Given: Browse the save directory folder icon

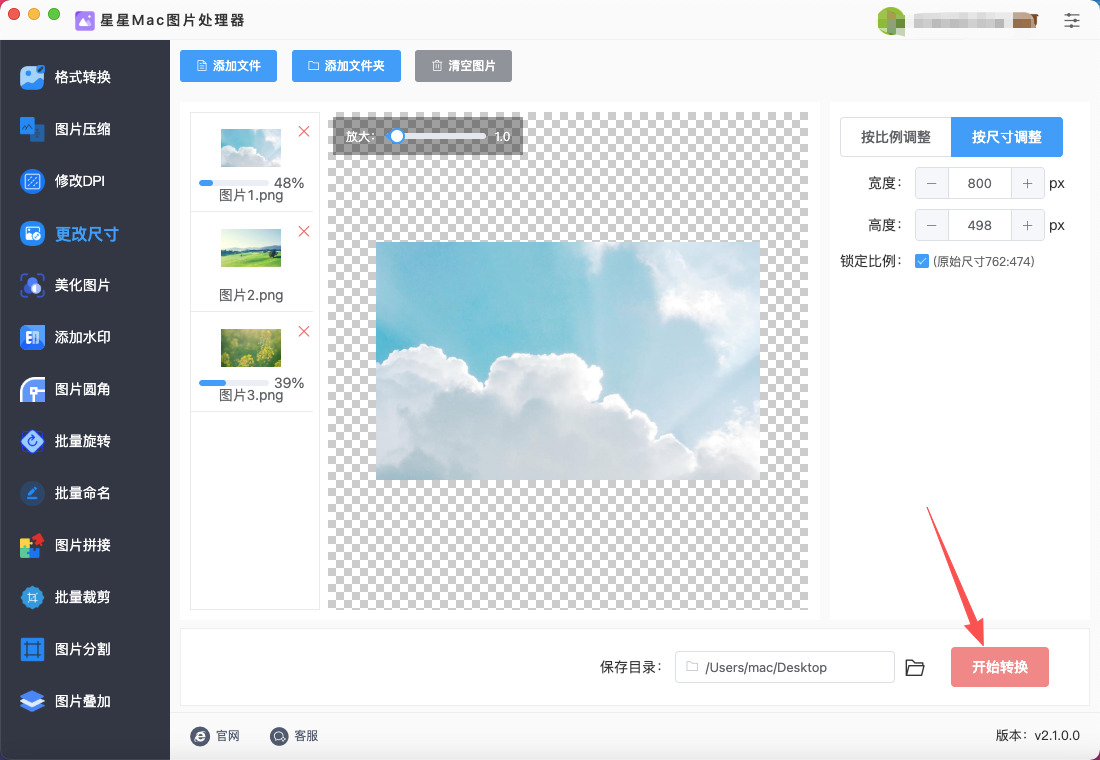Looking at the screenshot, I should (915, 667).
